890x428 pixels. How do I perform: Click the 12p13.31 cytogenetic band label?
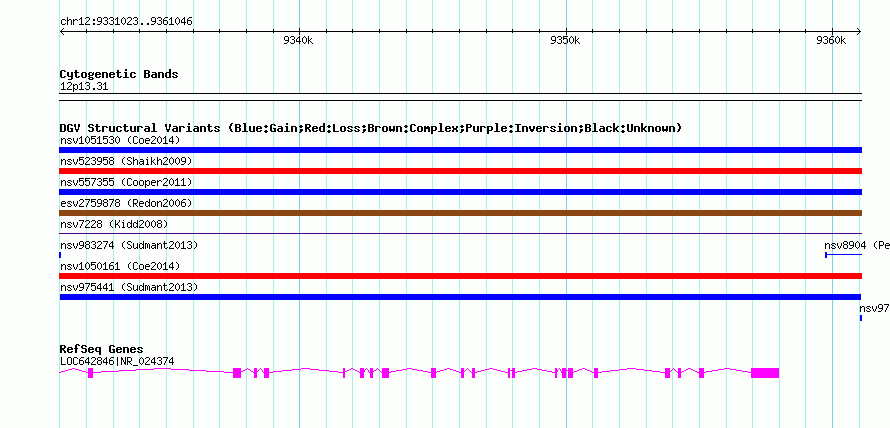tap(84, 87)
